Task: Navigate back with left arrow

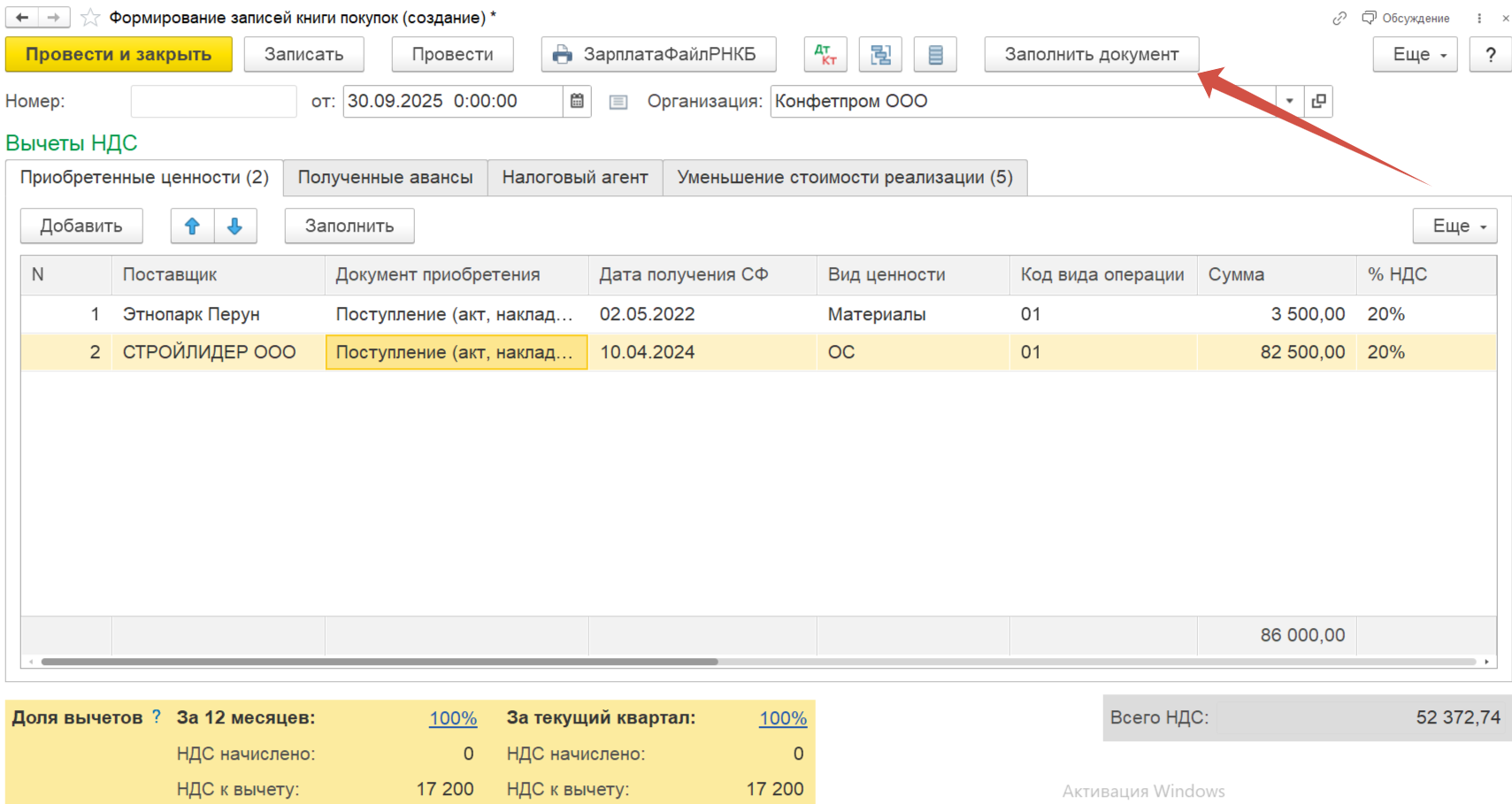Action: click(22, 18)
